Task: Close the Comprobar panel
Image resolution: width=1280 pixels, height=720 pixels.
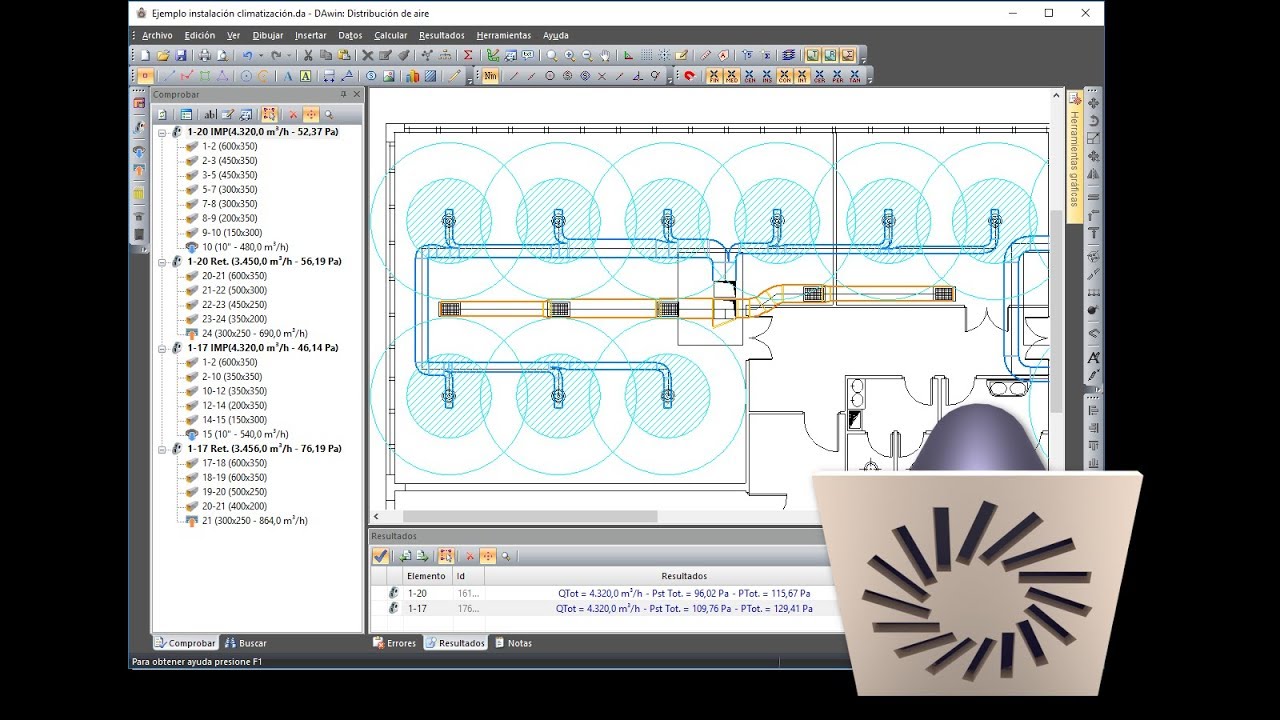Action: pyautogui.click(x=357, y=94)
